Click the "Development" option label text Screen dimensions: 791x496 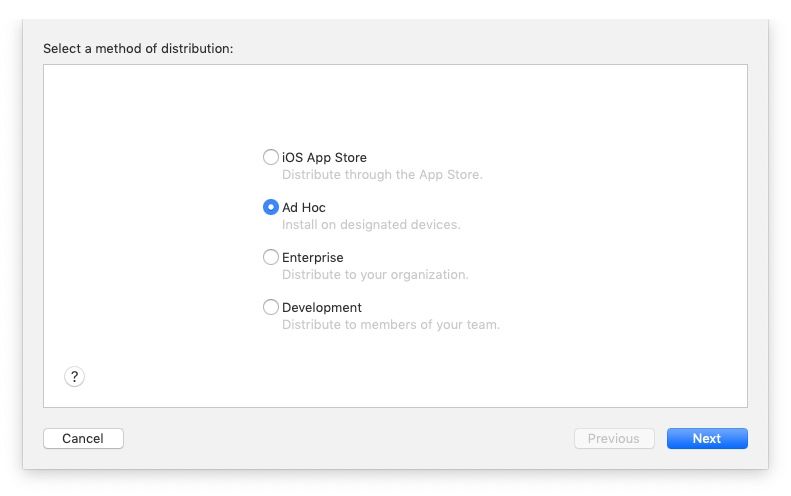(322, 307)
